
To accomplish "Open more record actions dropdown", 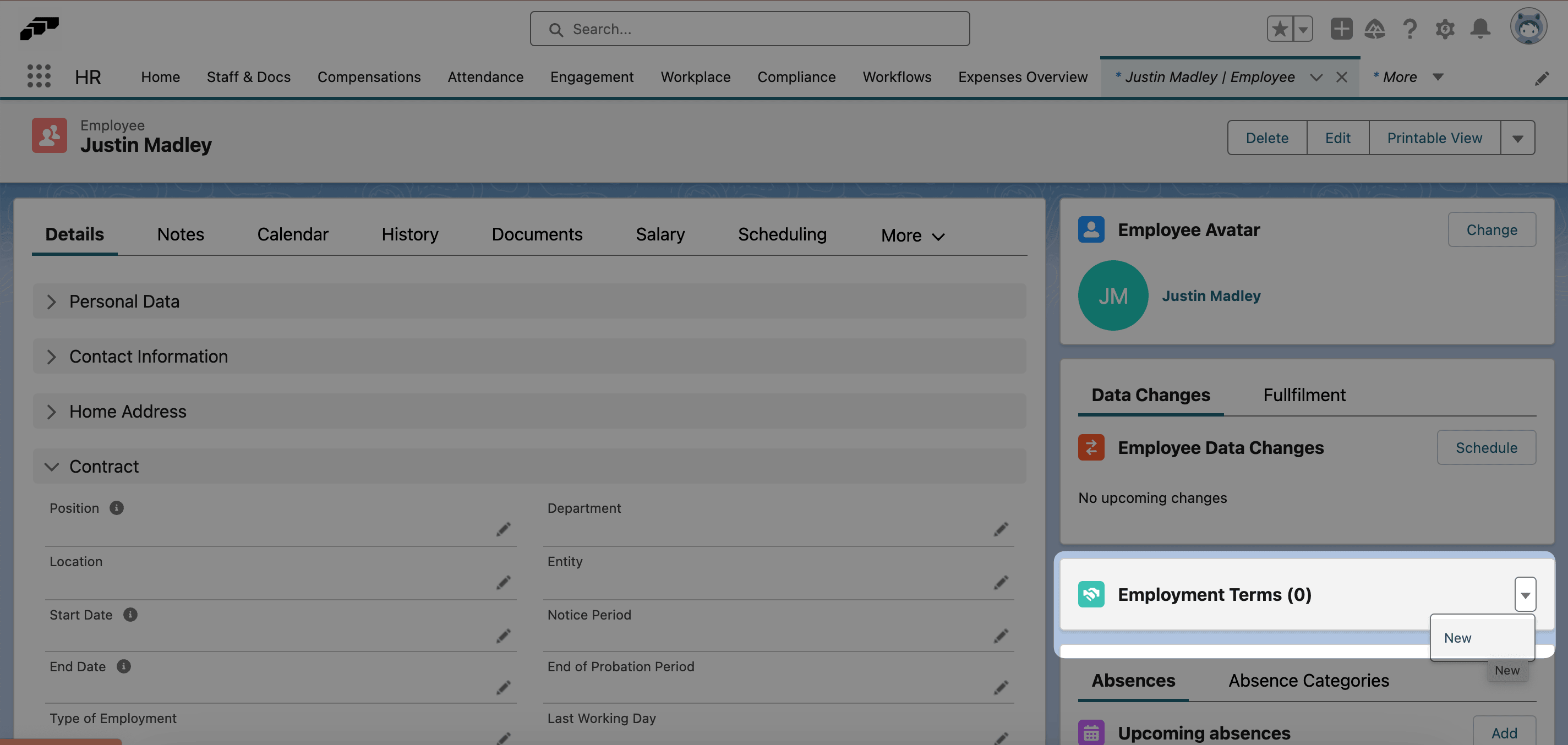I will 1517,138.
